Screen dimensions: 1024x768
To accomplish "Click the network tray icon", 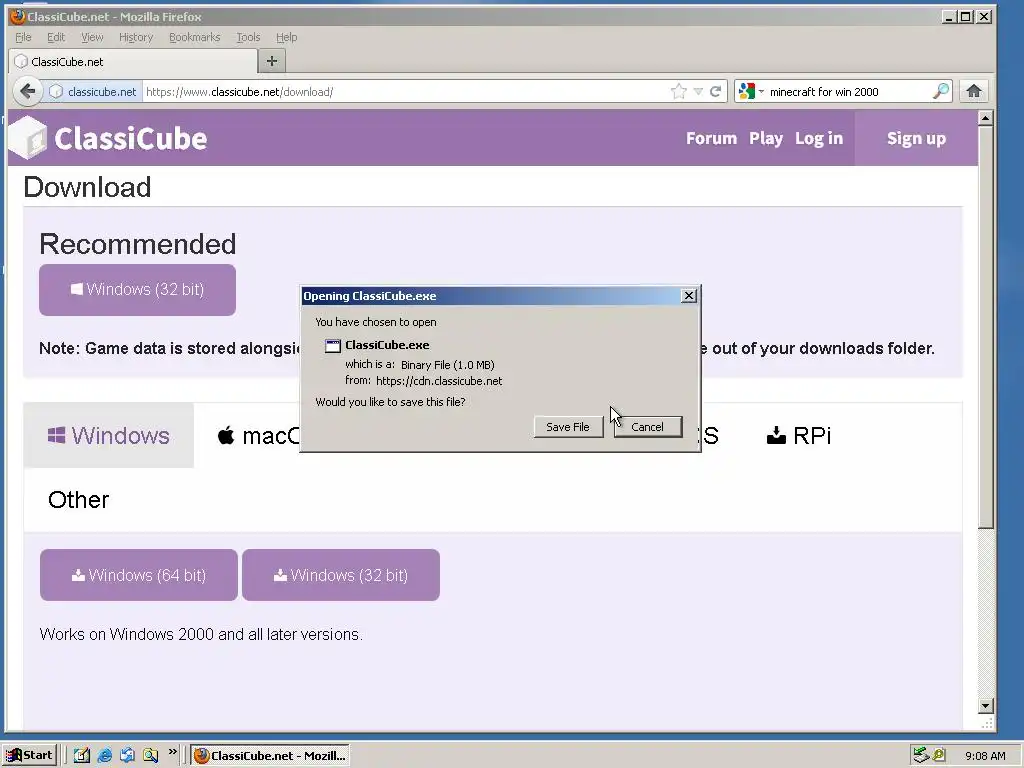I will click(x=921, y=755).
